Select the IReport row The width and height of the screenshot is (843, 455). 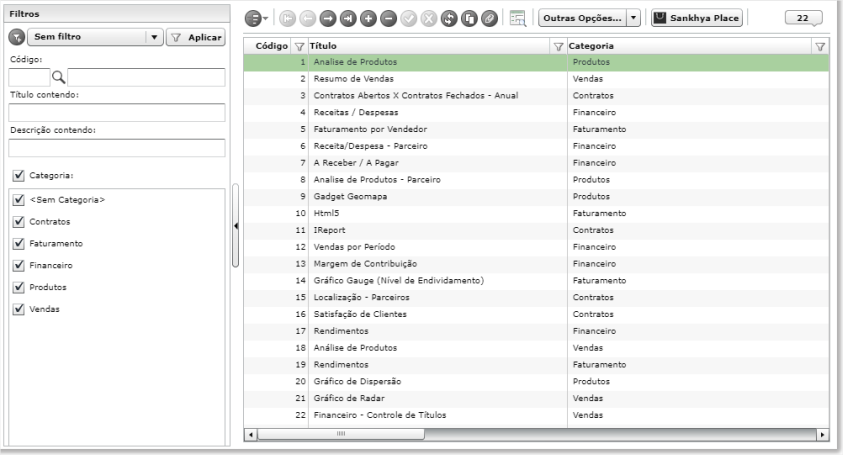[x=536, y=230]
